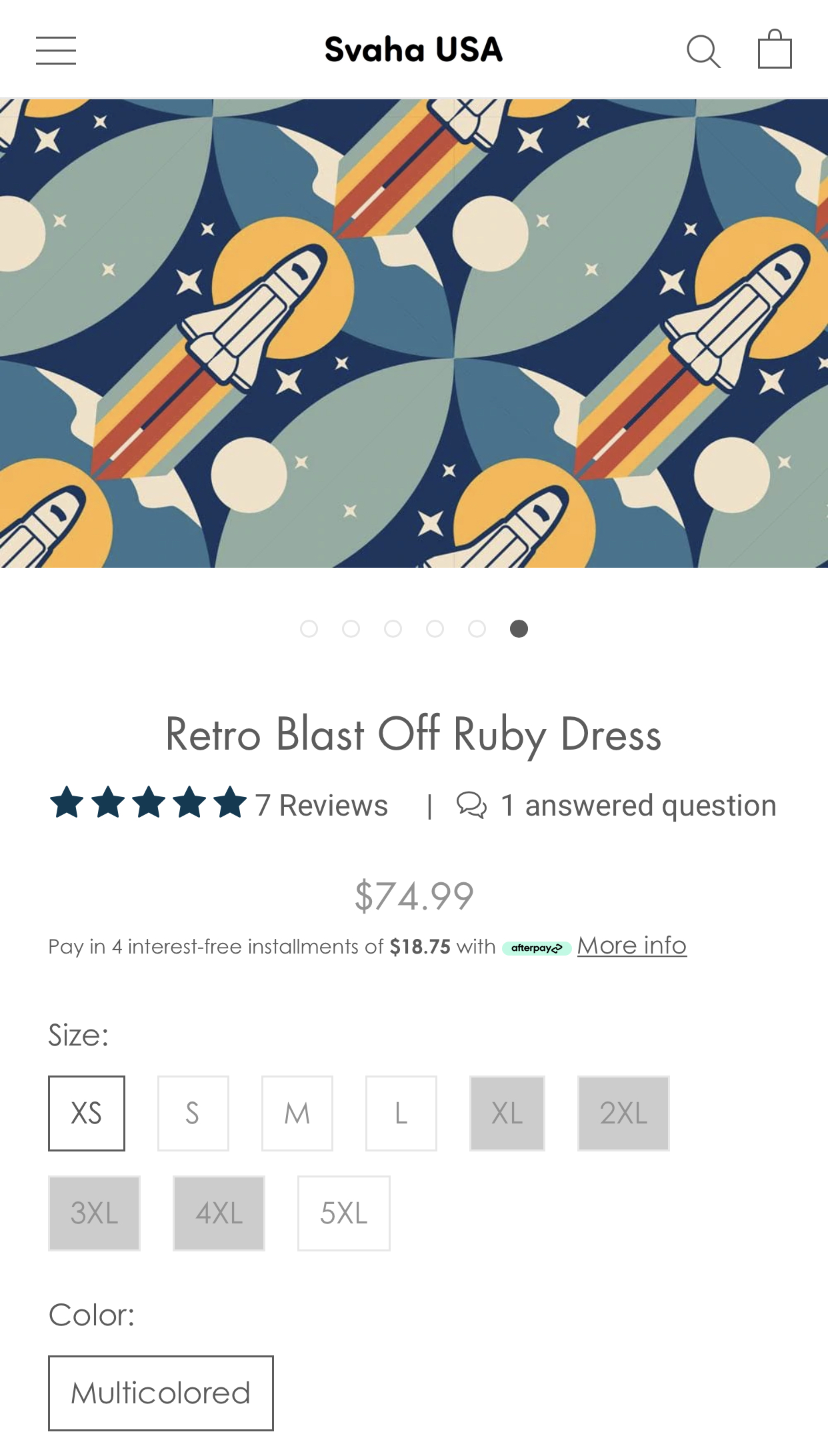This screenshot has width=828, height=1456.
Task: Open the hamburger navigation menu
Action: pos(56,51)
